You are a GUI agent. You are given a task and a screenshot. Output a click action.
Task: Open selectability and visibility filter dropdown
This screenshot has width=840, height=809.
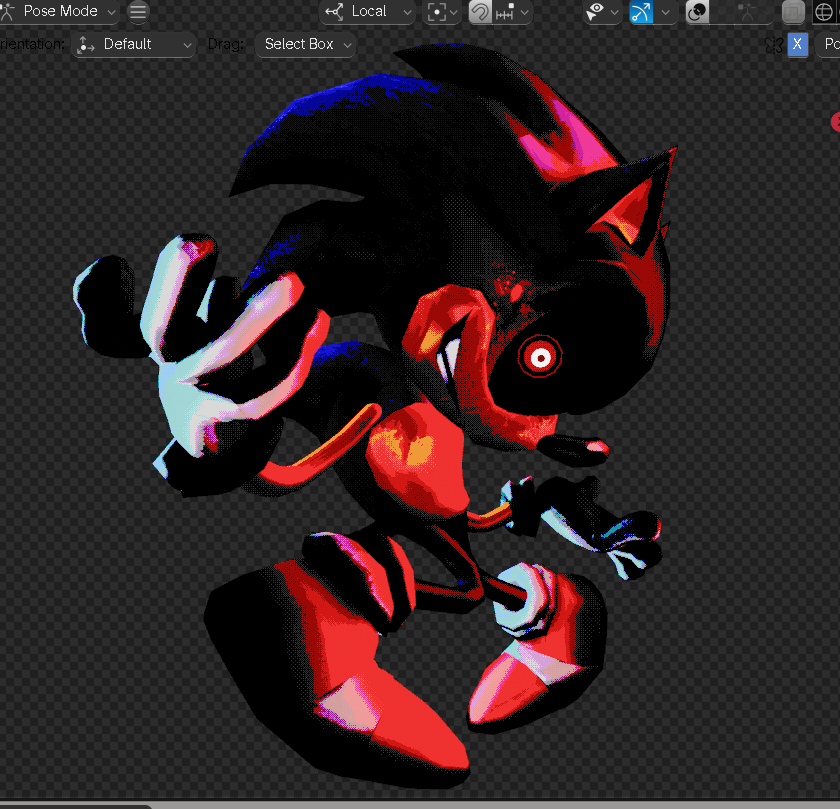point(602,11)
